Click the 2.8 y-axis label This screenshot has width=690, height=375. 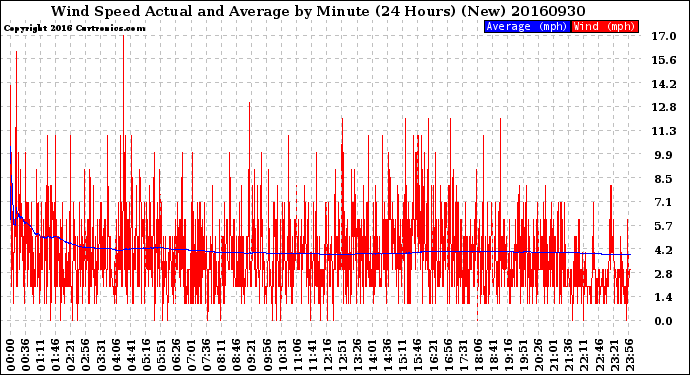[x=664, y=274]
